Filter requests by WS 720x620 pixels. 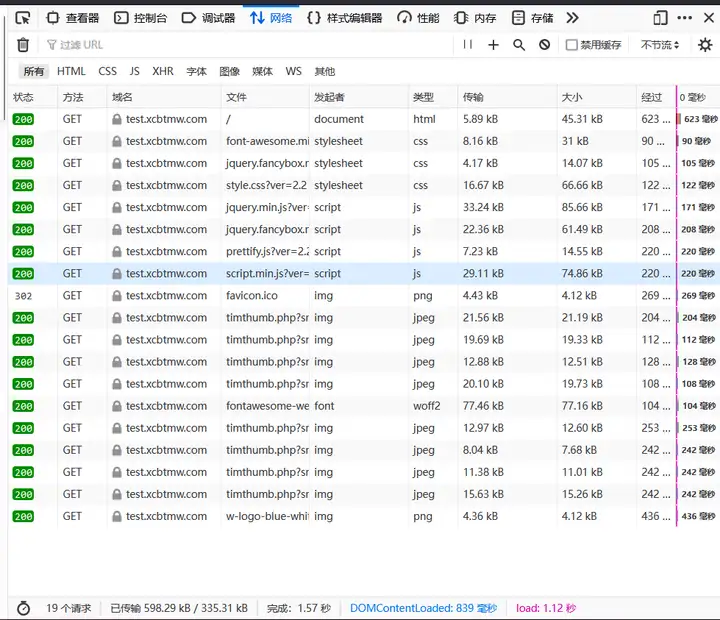tap(293, 71)
